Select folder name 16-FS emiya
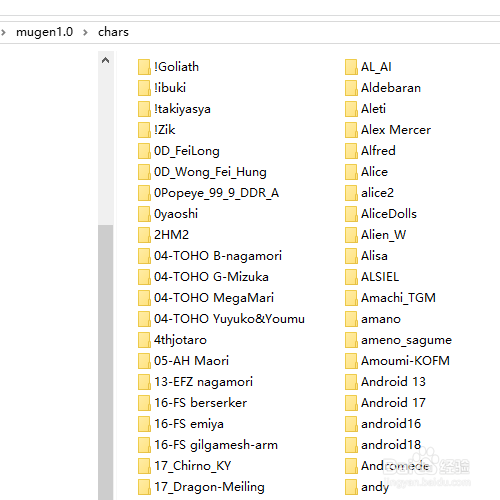Viewport: 500px width, 500px height. [189, 424]
